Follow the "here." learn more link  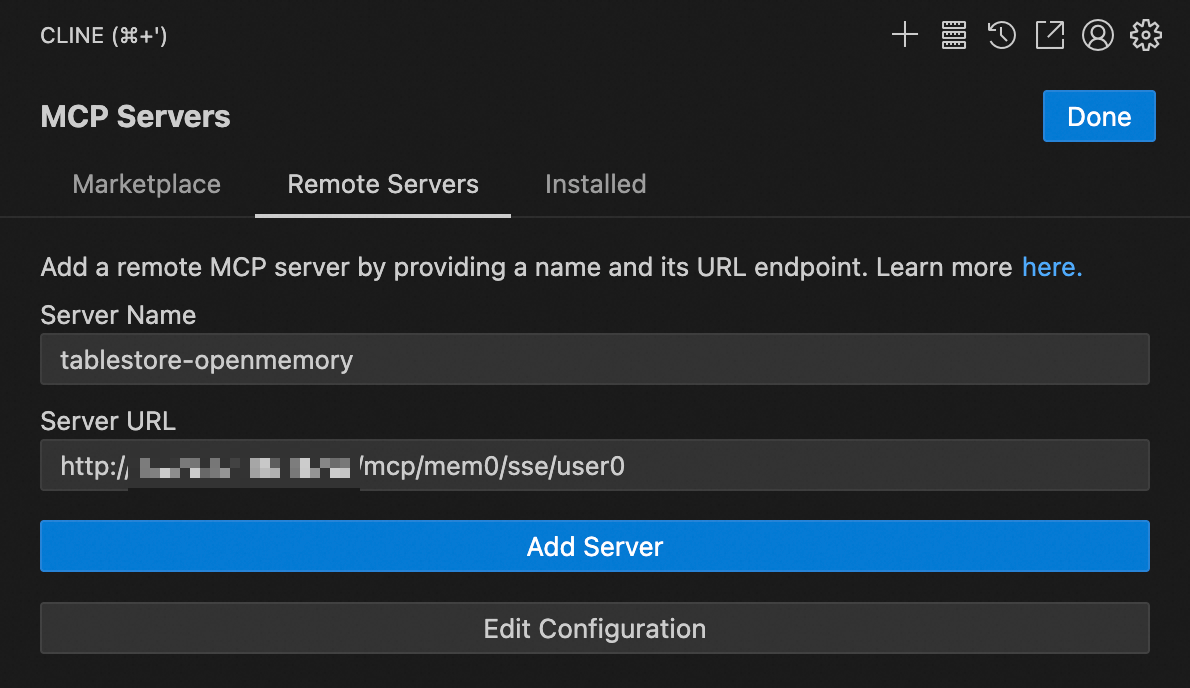click(x=1052, y=267)
